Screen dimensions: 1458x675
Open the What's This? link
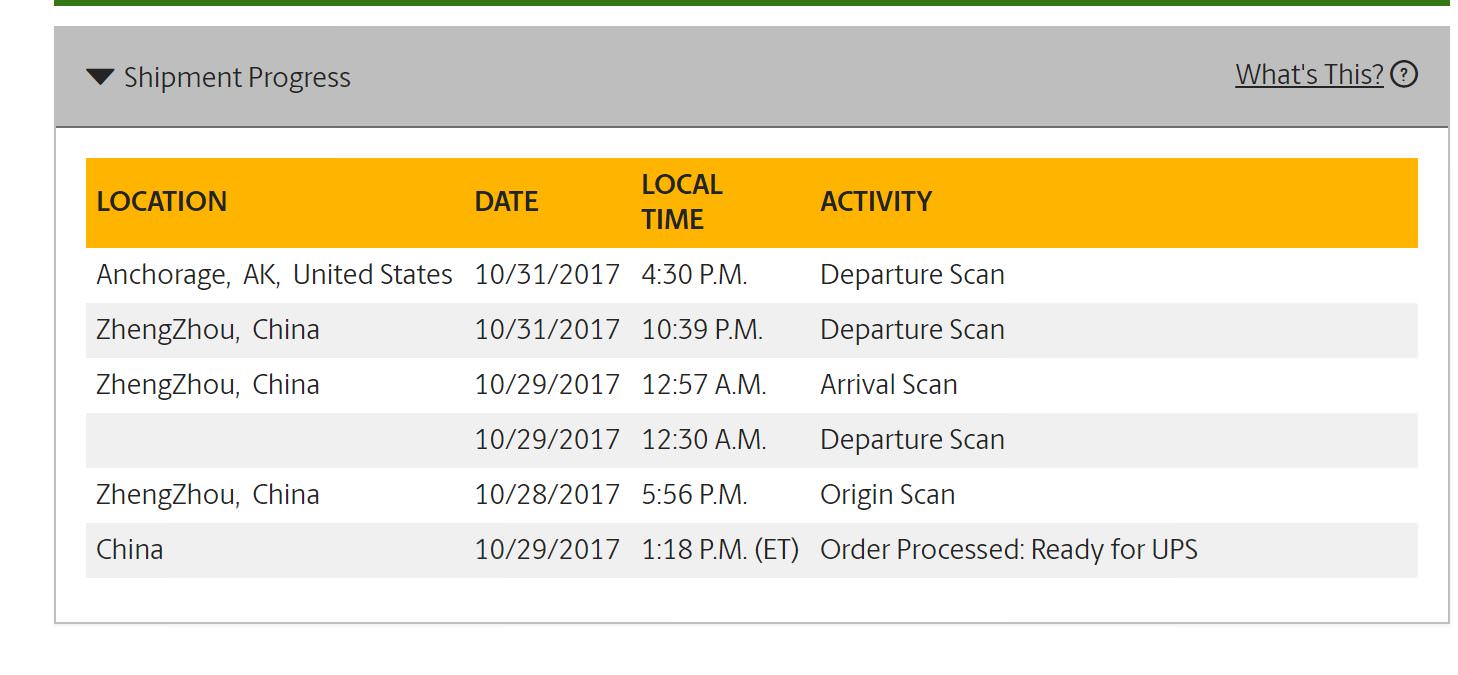pos(1309,74)
